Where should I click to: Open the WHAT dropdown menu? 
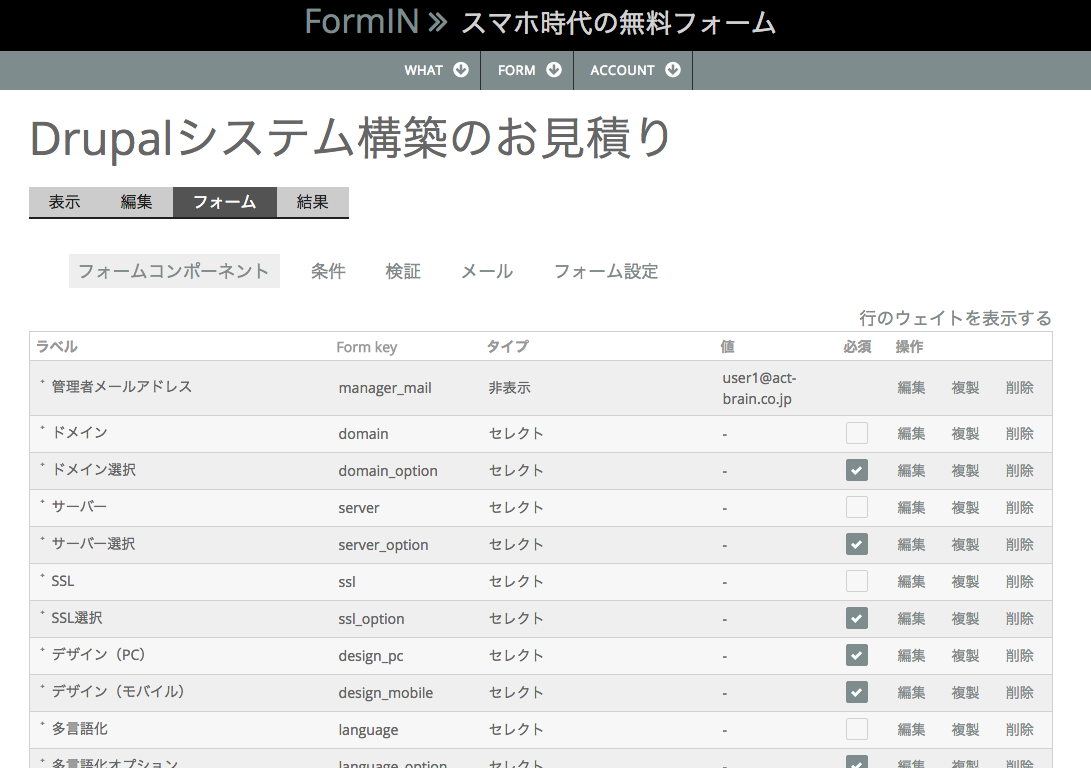(436, 70)
